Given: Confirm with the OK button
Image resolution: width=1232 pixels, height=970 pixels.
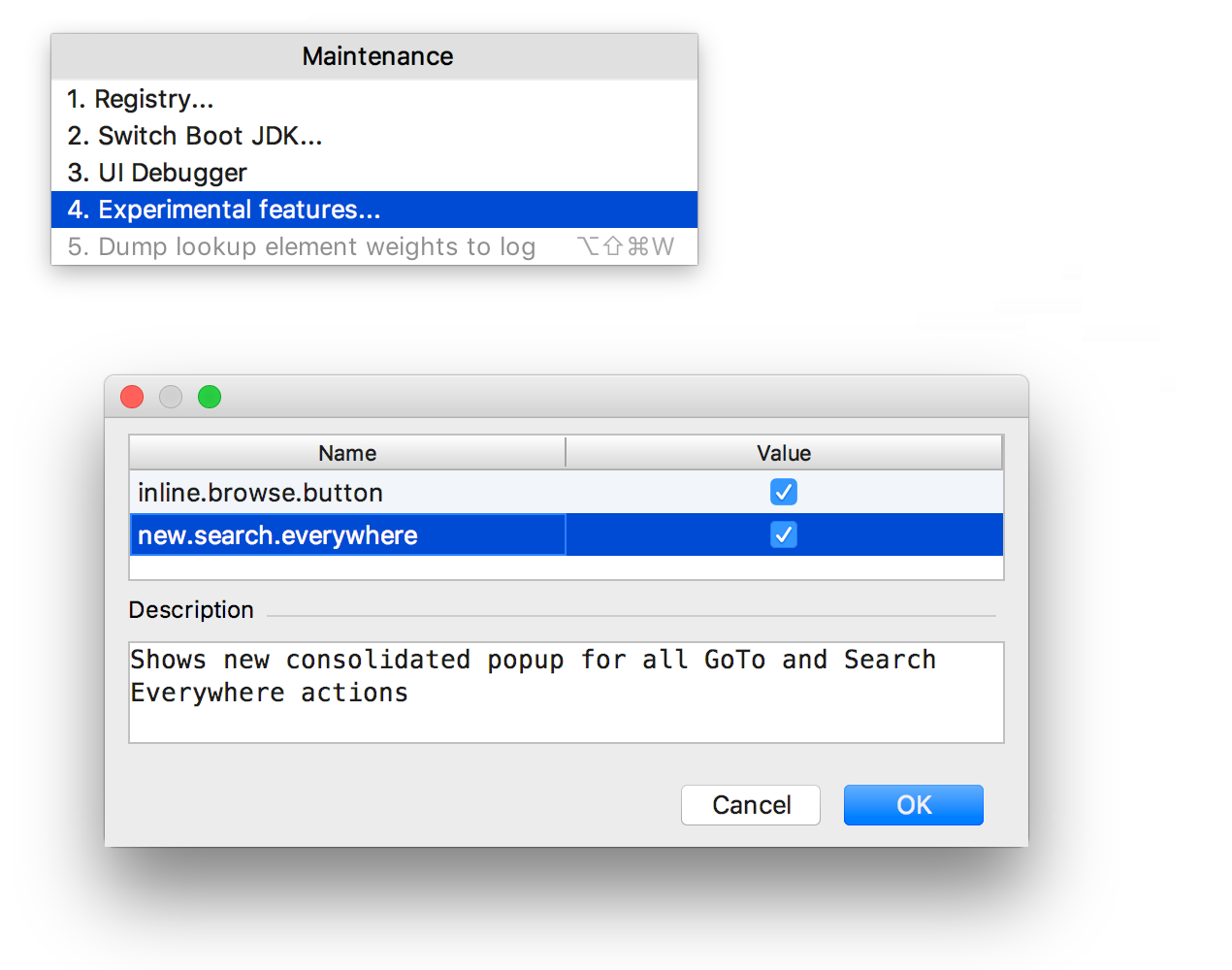Looking at the screenshot, I should pyautogui.click(x=914, y=805).
